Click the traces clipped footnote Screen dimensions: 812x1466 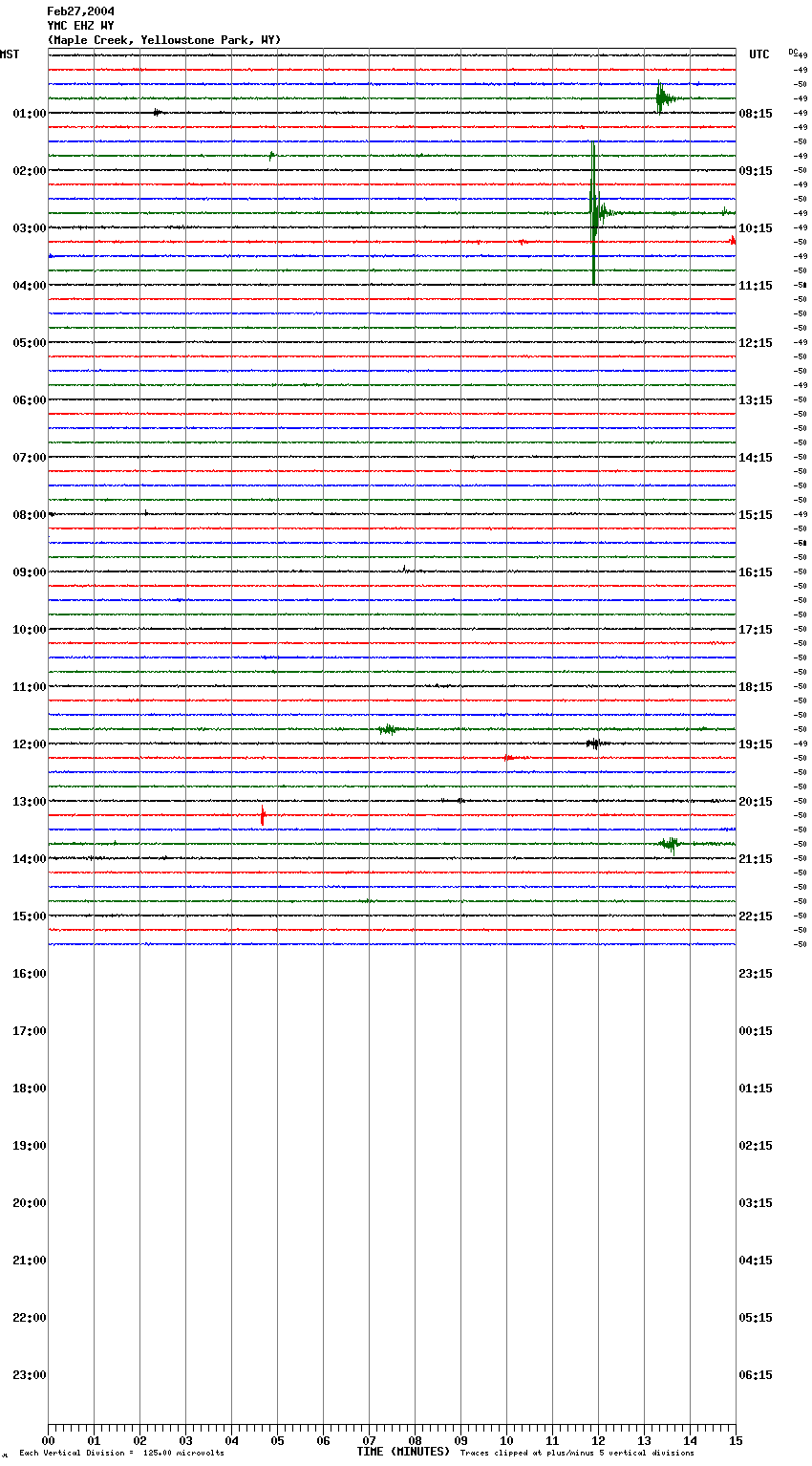pyautogui.click(x=577, y=1453)
